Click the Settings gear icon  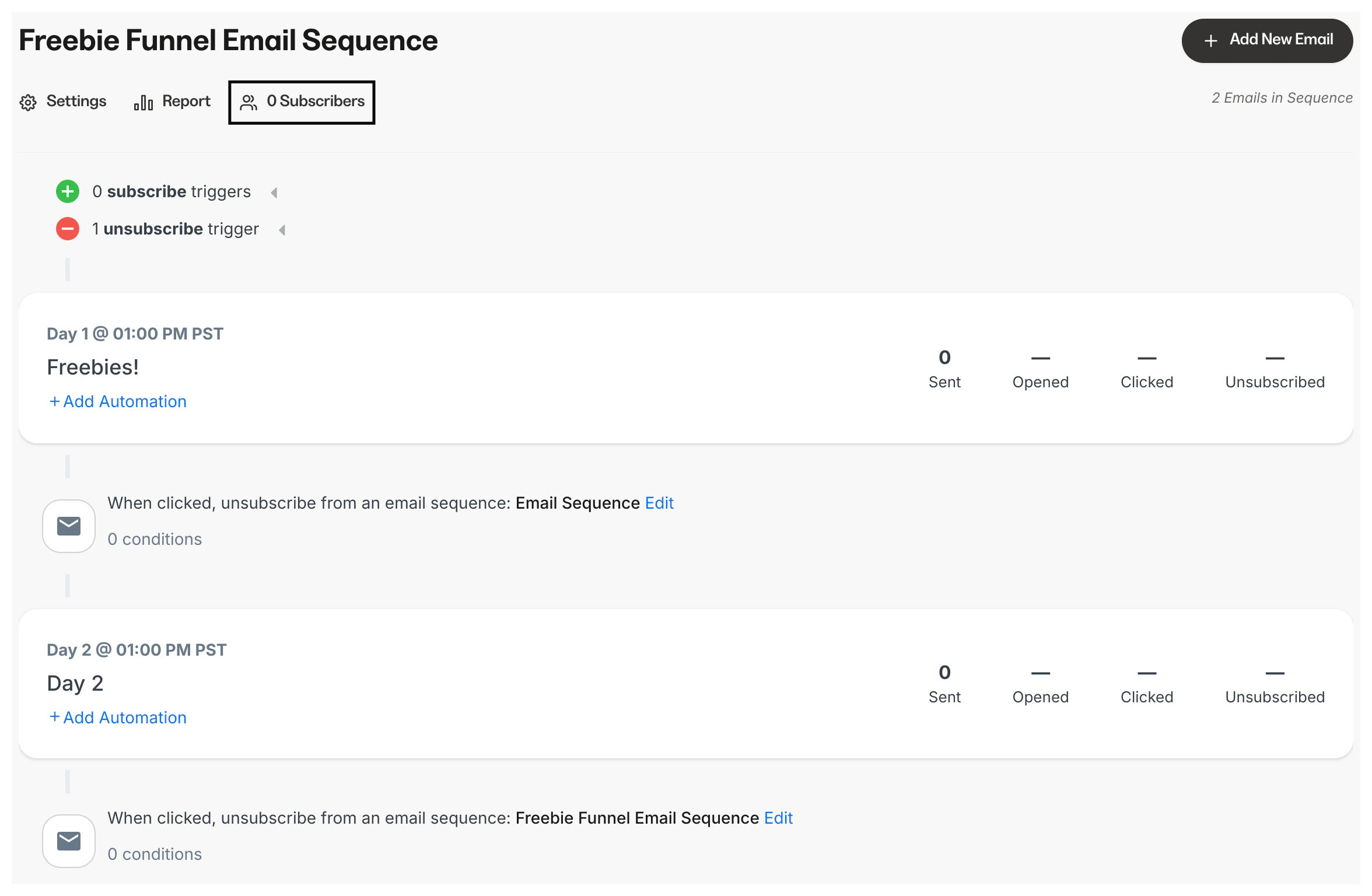[28, 103]
